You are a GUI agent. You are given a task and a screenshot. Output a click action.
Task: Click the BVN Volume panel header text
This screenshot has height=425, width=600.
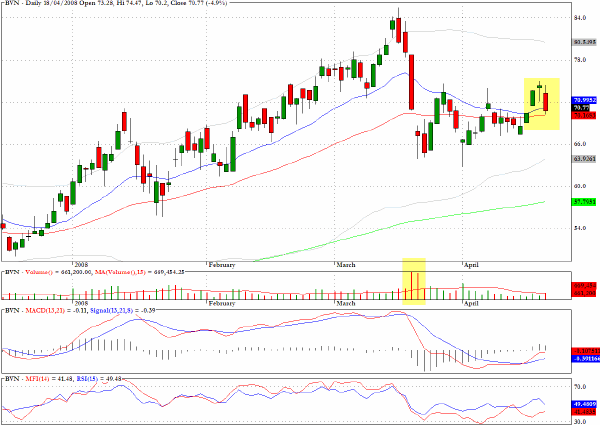click(x=94, y=272)
